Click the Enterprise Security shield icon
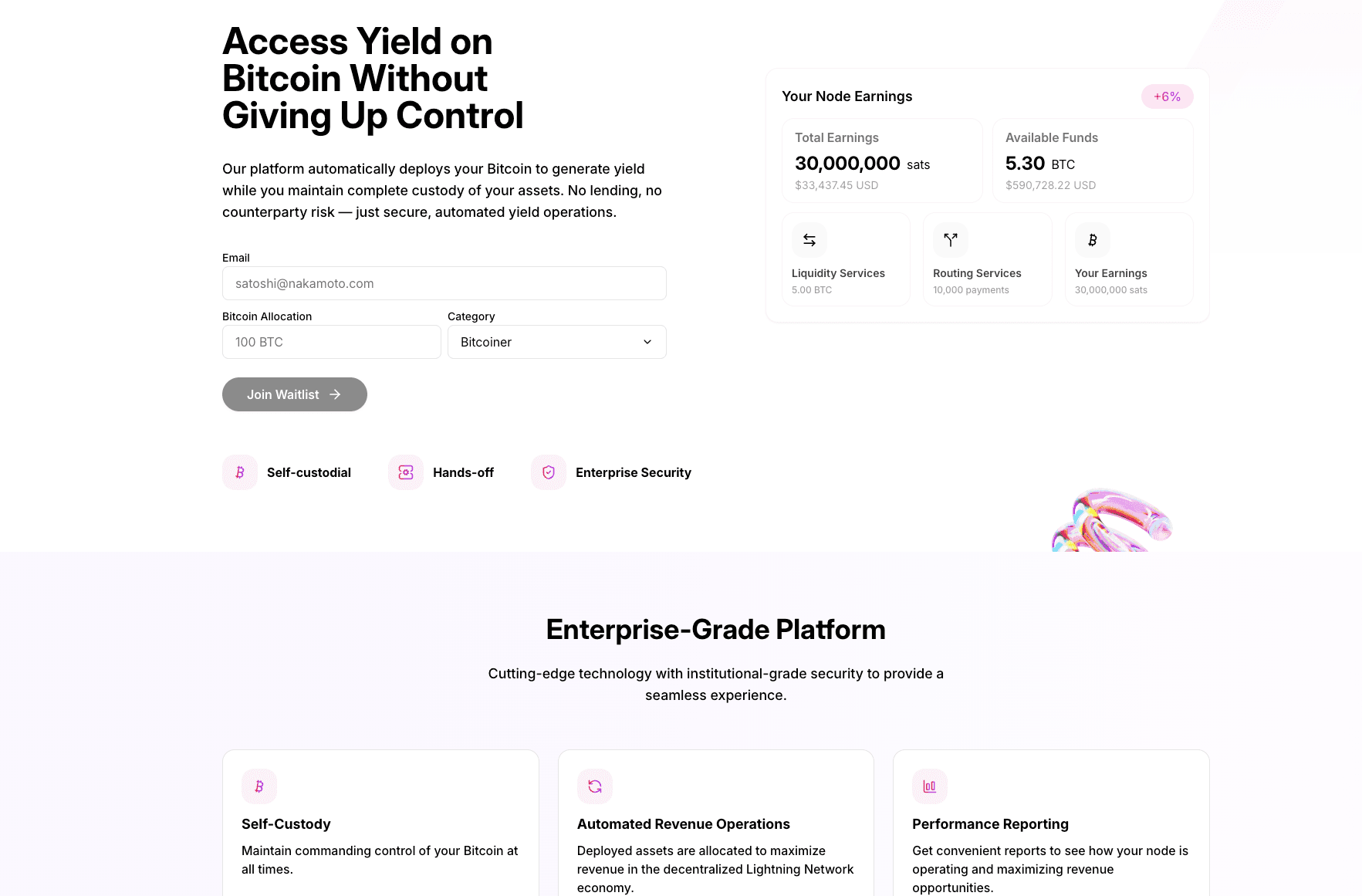This screenshot has height=896, width=1362. 548,472
